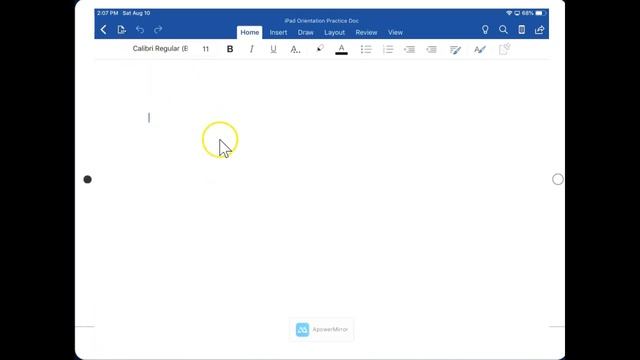The height and width of the screenshot is (360, 640).
Task: Apply the text highlight color
Action: (x=320, y=49)
